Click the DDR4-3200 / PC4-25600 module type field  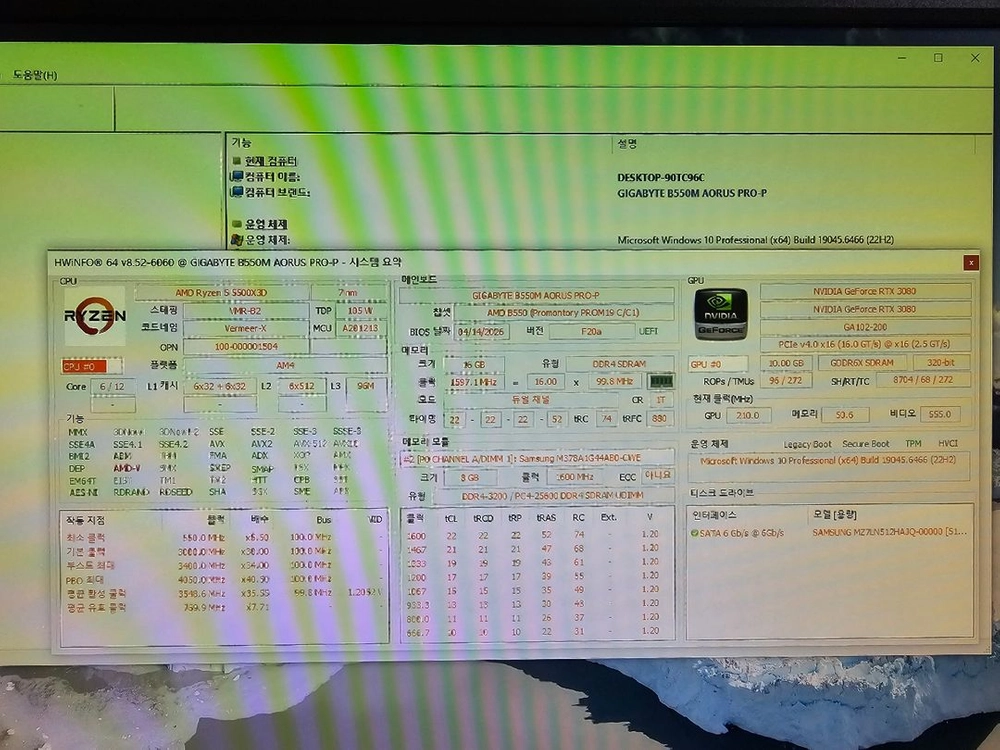point(552,496)
